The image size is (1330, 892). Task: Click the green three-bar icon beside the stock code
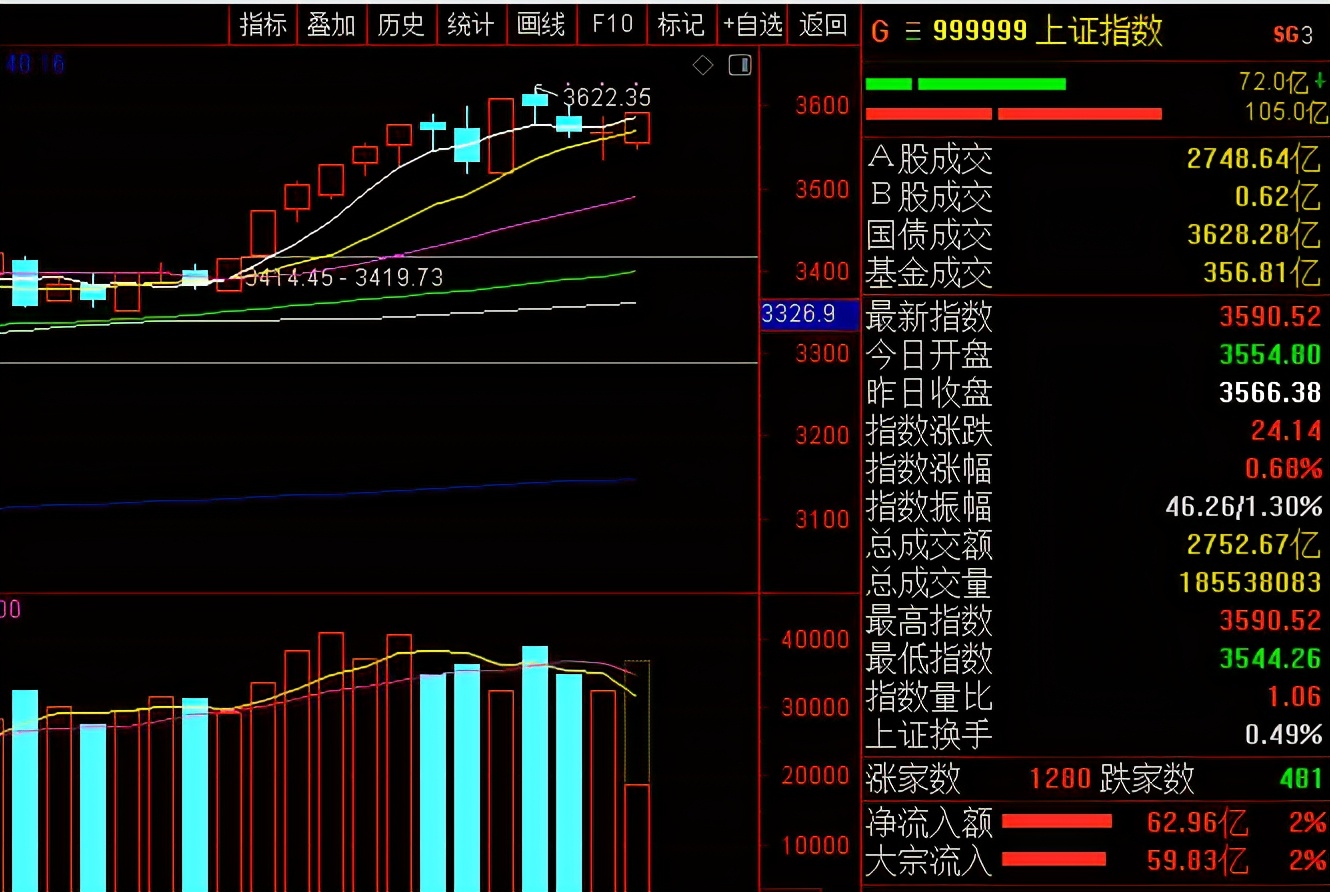(912, 32)
